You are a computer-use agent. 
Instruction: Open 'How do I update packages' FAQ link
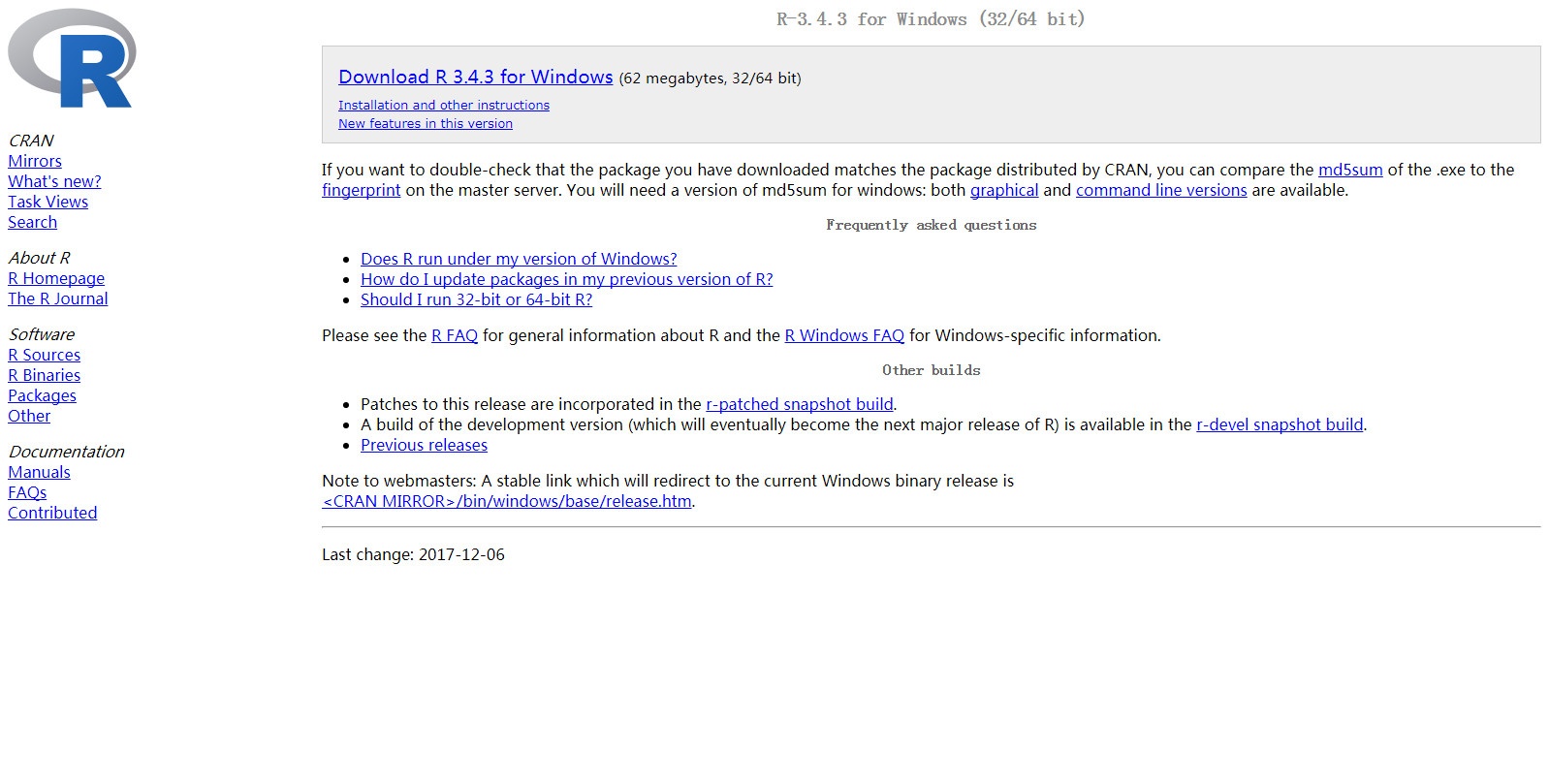pyautogui.click(x=567, y=279)
